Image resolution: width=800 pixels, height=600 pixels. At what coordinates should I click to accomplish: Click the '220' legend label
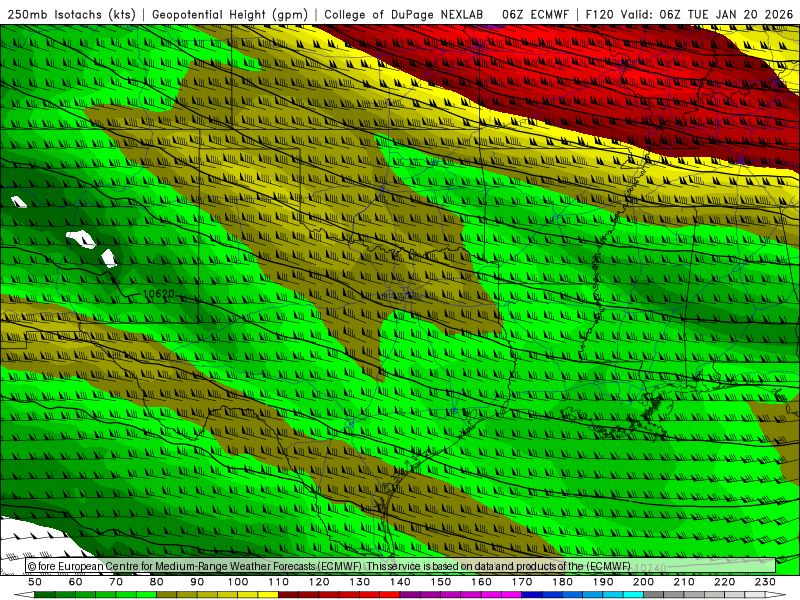(x=724, y=582)
